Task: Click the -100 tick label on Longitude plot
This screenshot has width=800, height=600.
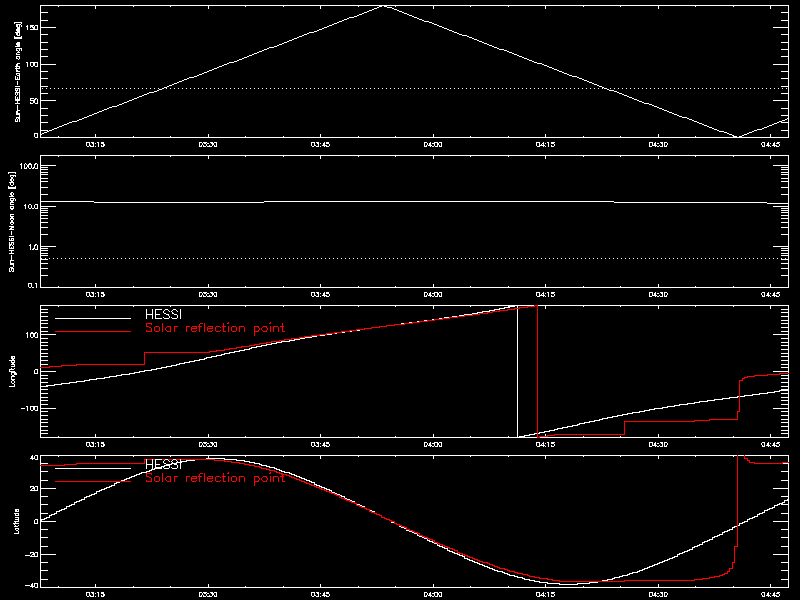Action: pyautogui.click(x=30, y=409)
